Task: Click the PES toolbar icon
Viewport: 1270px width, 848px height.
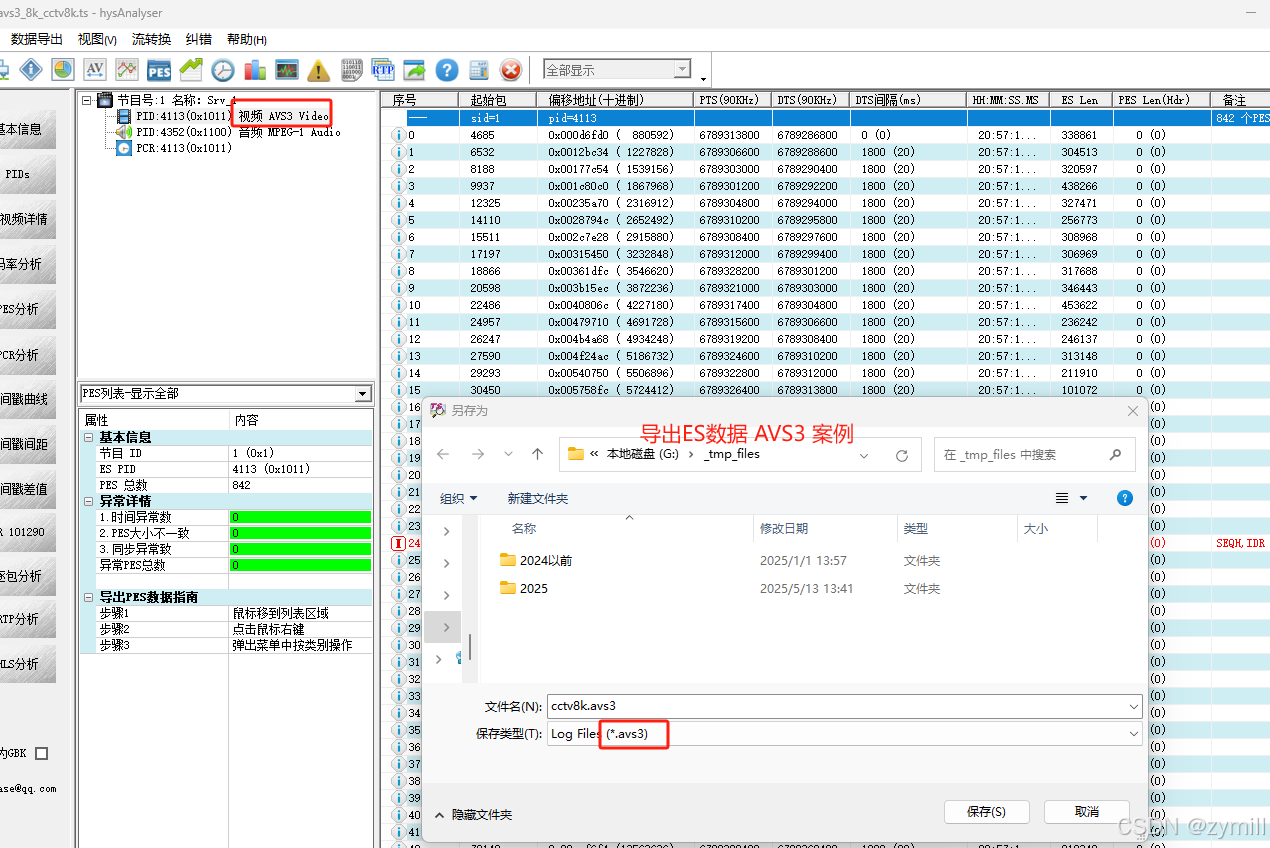Action: (x=159, y=70)
